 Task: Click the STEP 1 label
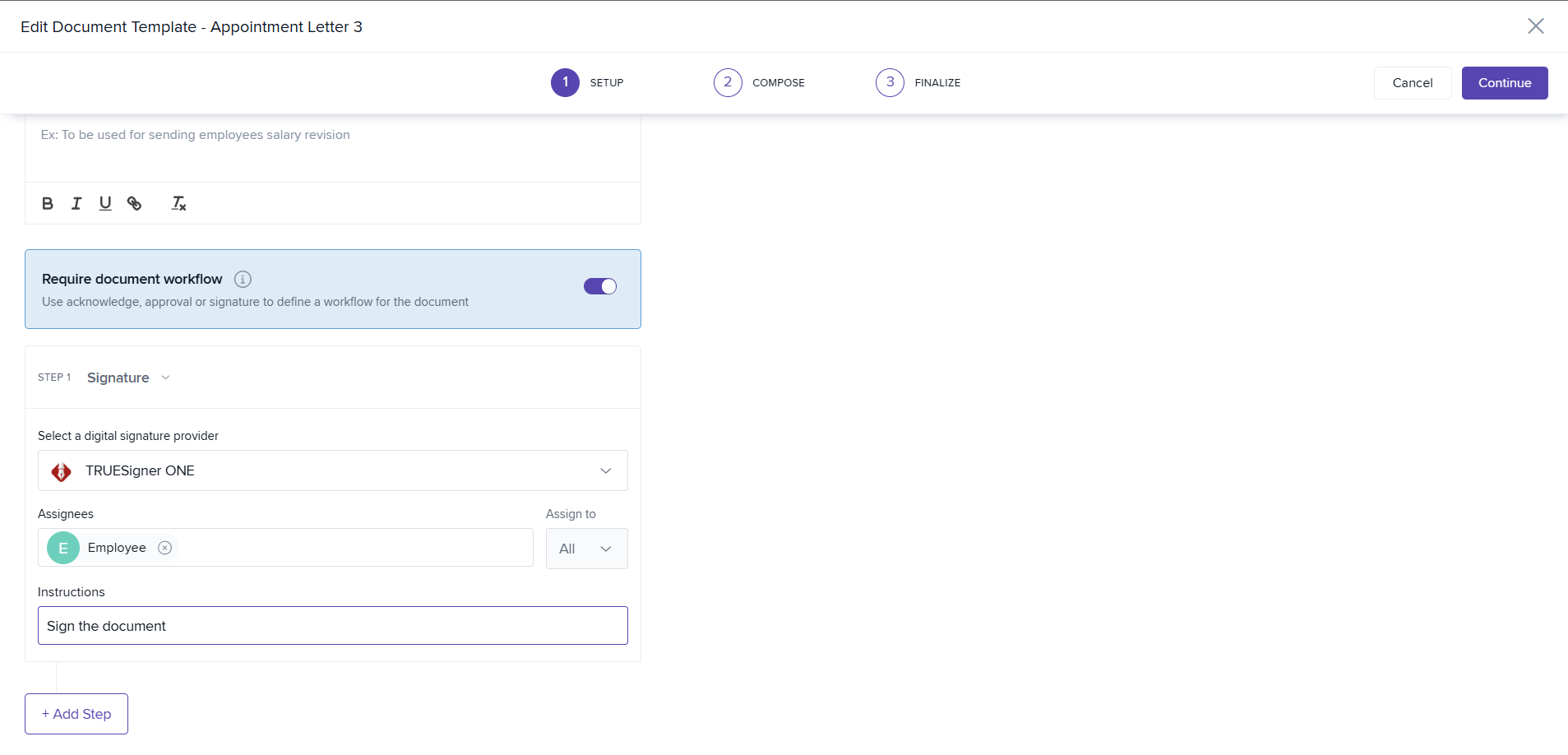(54, 377)
